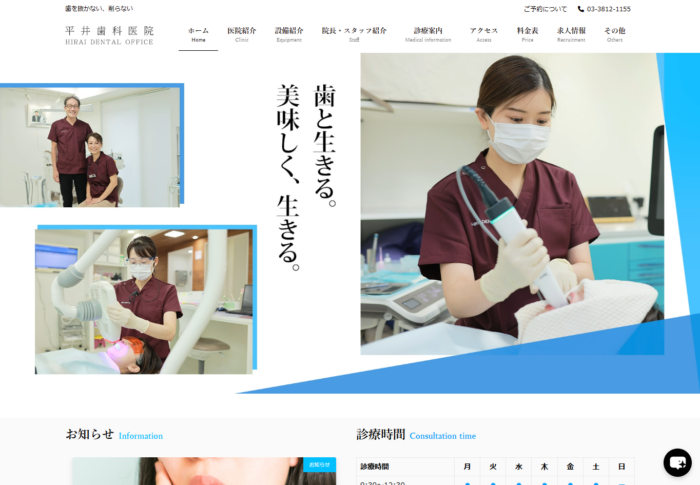Navigate to アクセス Access page
Image resolution: width=700 pixels, height=485 pixels.
tap(484, 35)
